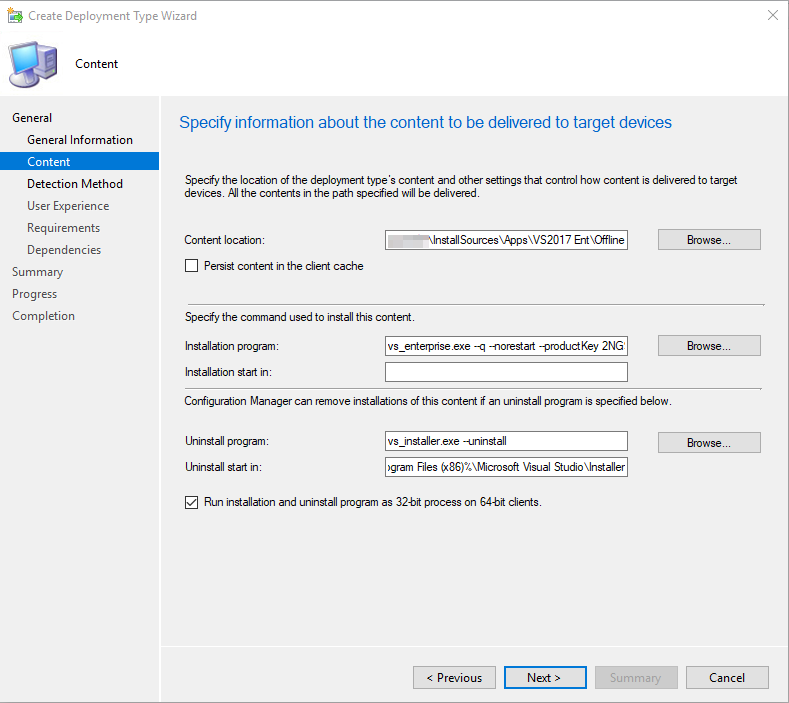Enable Persist content in the client cache

click(x=192, y=266)
